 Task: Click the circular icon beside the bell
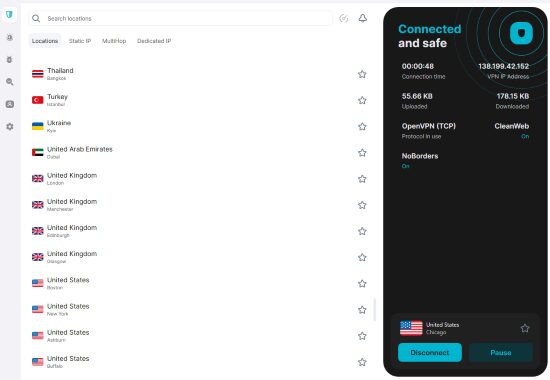click(x=344, y=18)
